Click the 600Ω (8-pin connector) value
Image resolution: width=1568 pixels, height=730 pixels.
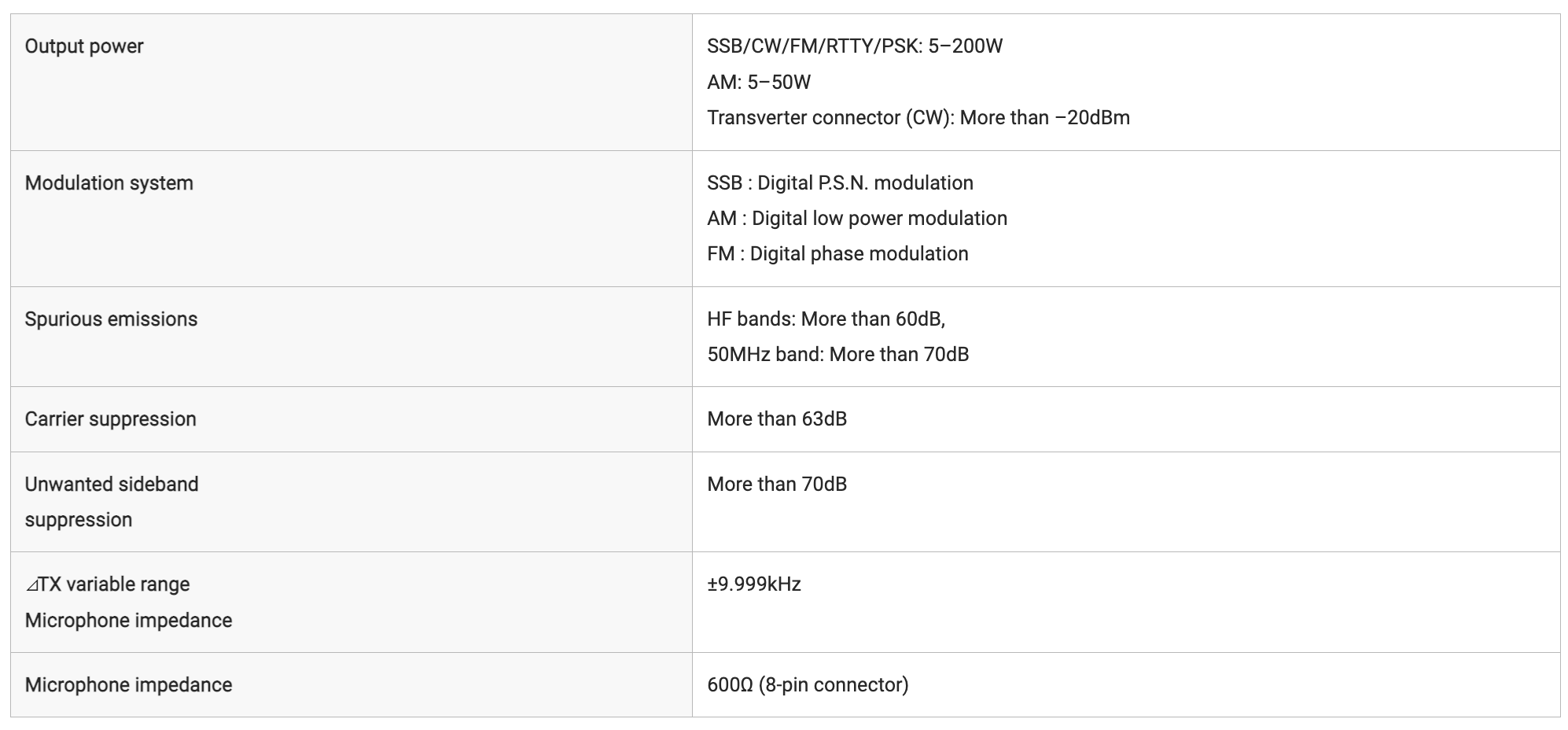click(808, 684)
